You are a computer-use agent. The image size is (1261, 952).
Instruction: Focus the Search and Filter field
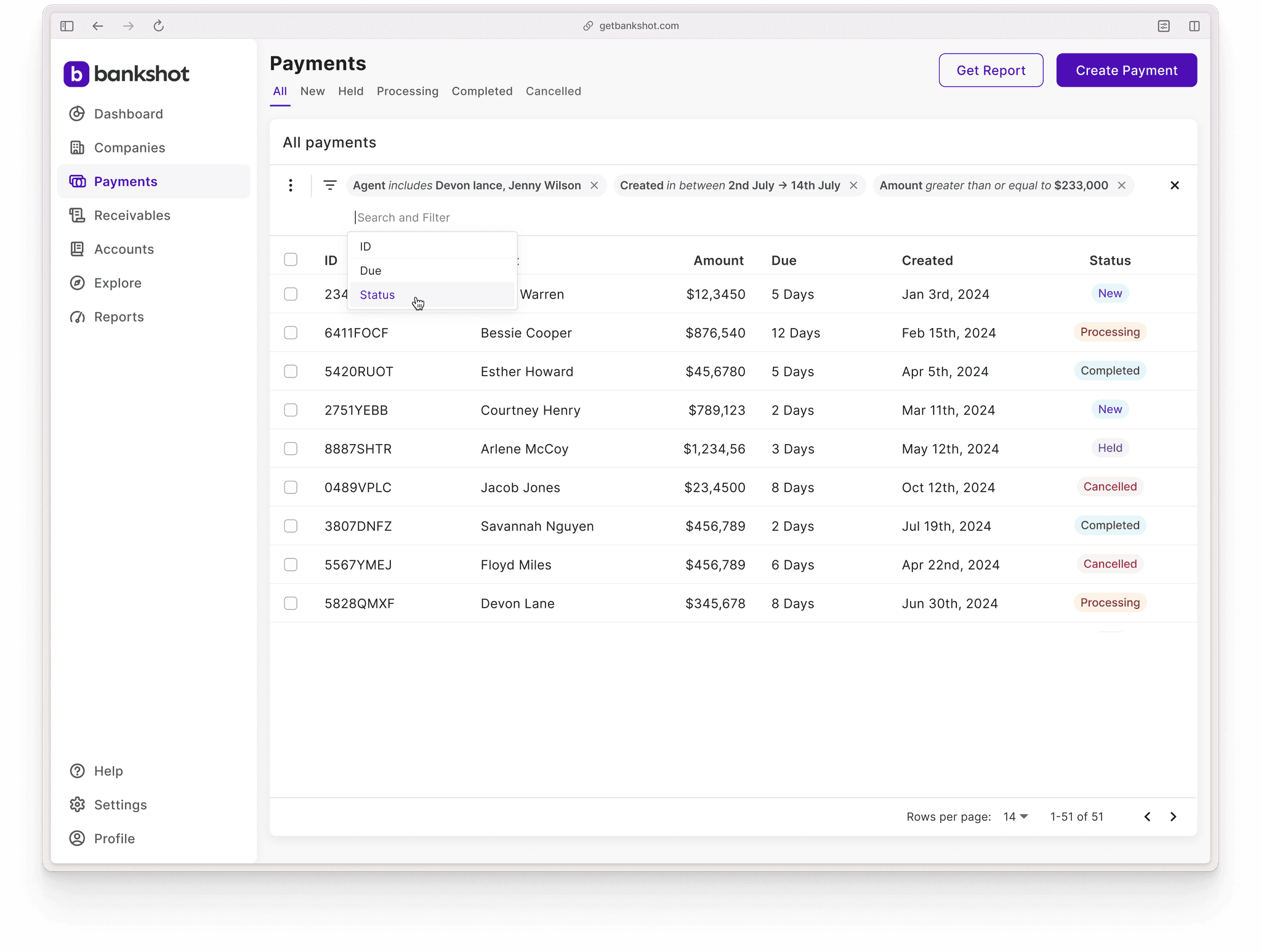click(431, 217)
